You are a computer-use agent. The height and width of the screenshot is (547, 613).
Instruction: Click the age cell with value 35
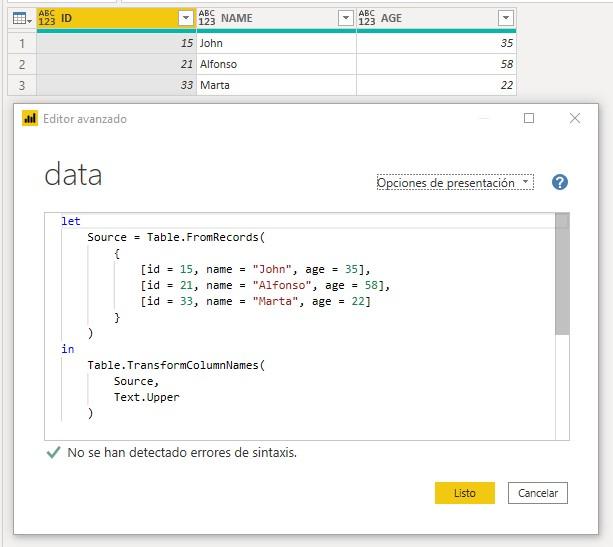pos(436,43)
